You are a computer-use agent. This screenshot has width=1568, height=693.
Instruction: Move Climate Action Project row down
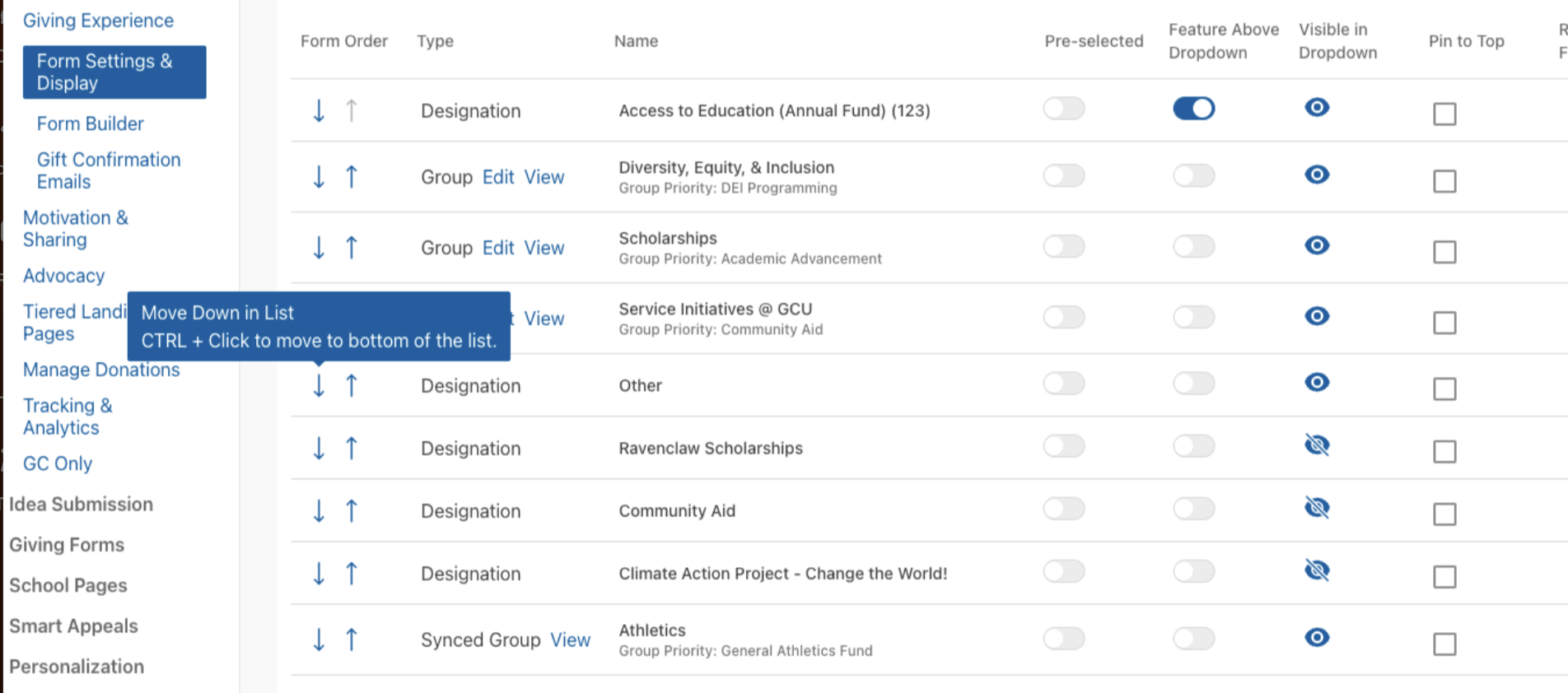point(319,574)
